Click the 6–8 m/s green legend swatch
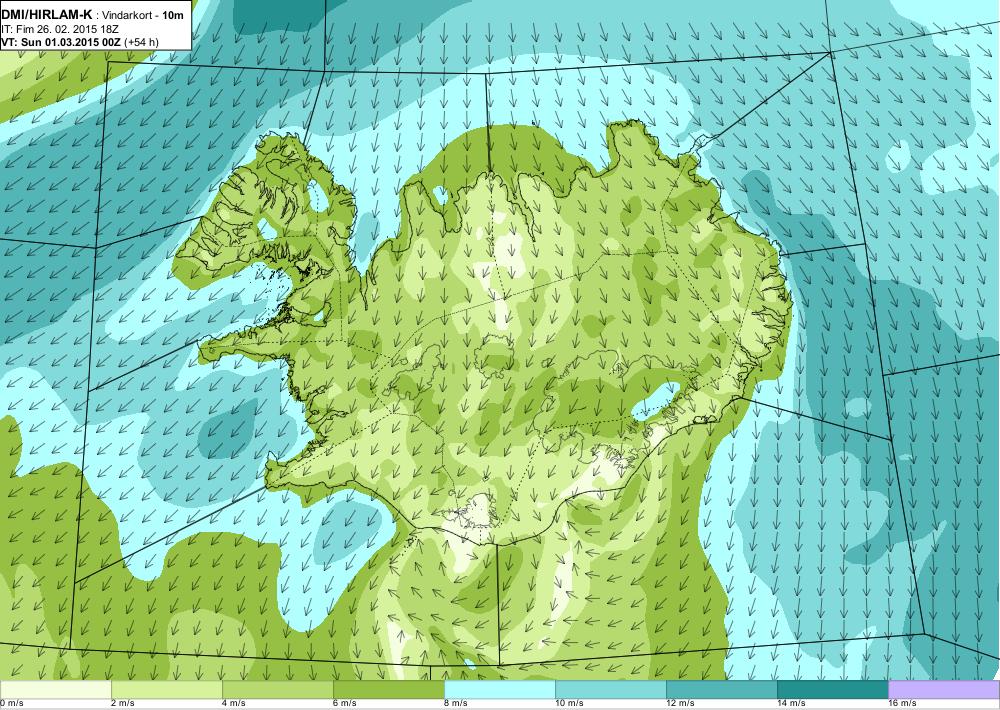 tap(388, 690)
